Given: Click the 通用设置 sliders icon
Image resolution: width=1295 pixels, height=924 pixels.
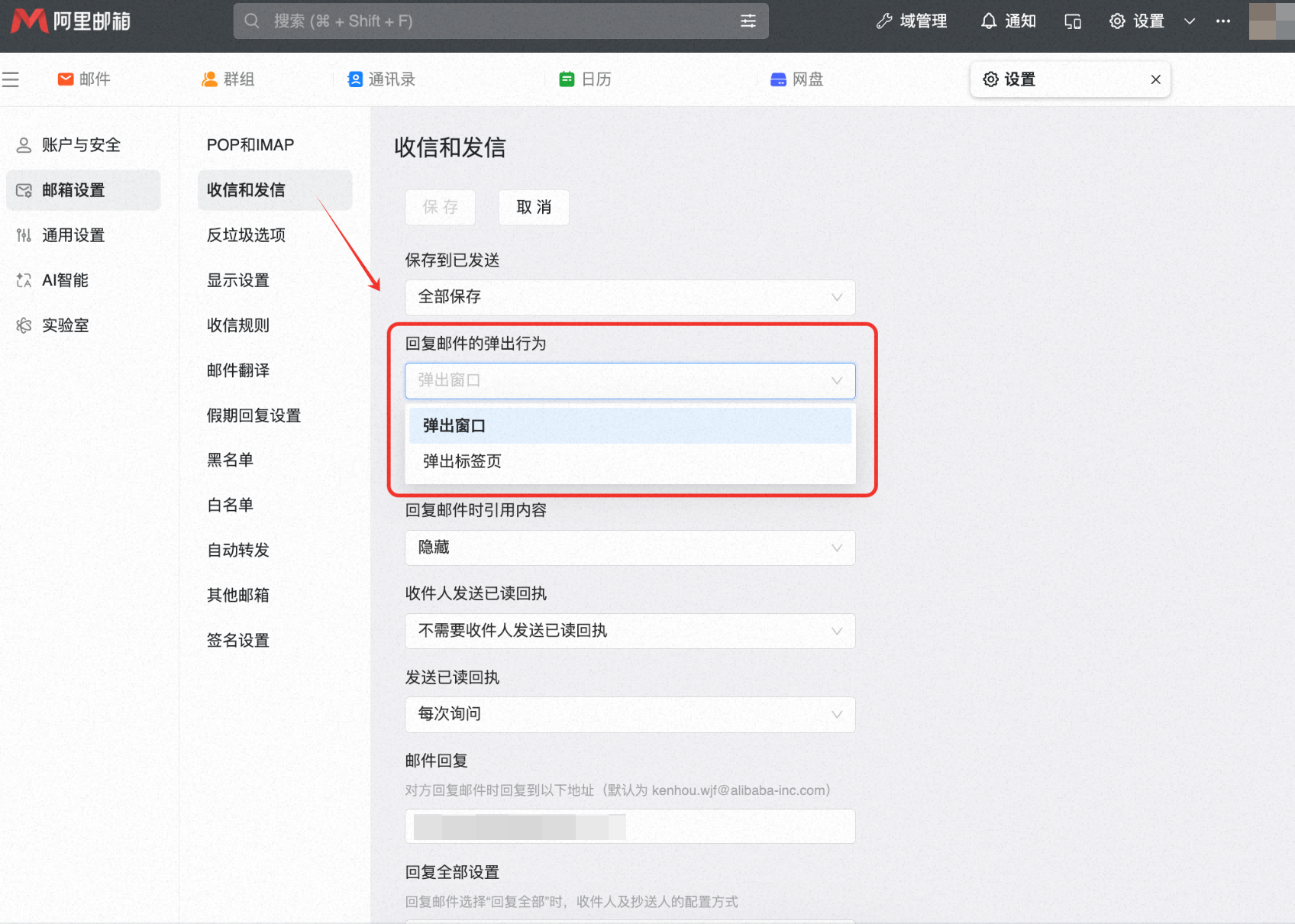Looking at the screenshot, I should [x=24, y=234].
